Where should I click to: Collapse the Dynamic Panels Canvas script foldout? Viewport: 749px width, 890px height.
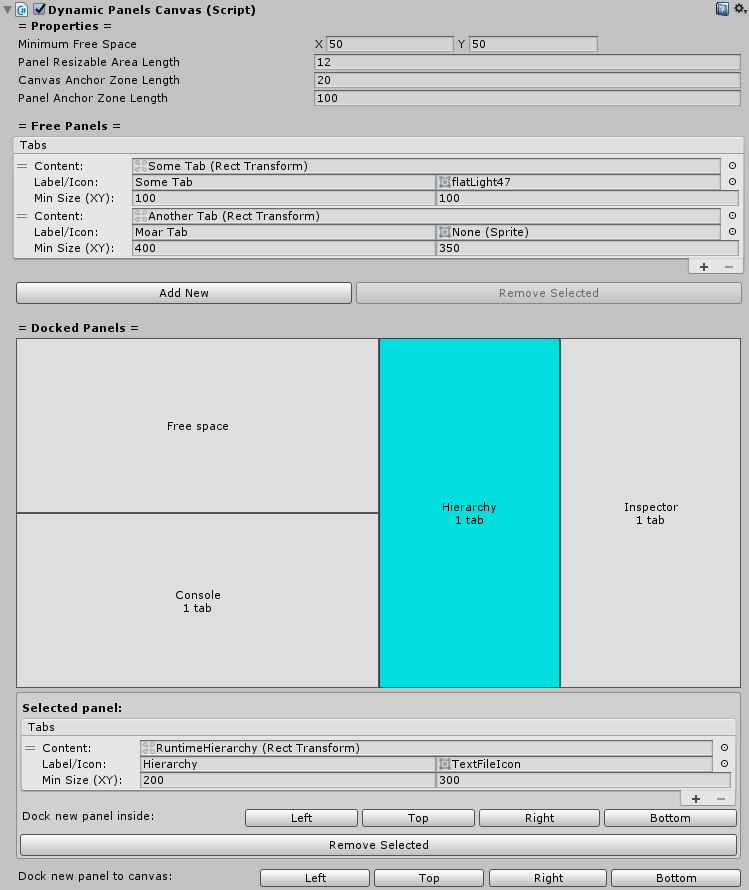8,9
